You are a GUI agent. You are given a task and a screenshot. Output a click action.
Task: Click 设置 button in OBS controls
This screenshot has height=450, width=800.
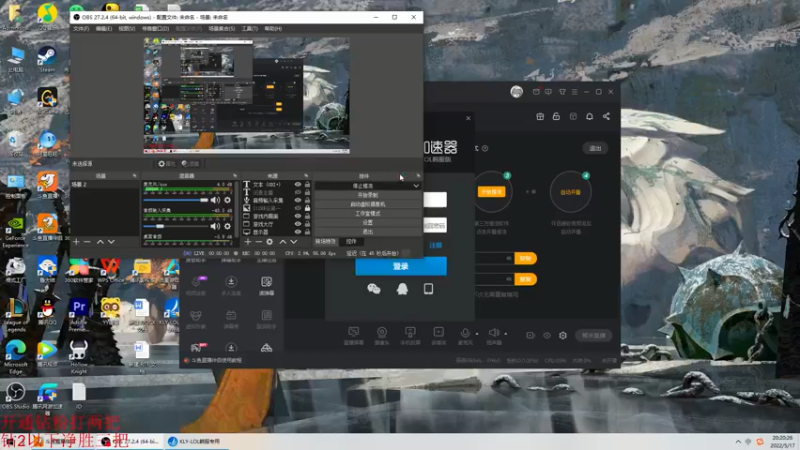point(367,222)
